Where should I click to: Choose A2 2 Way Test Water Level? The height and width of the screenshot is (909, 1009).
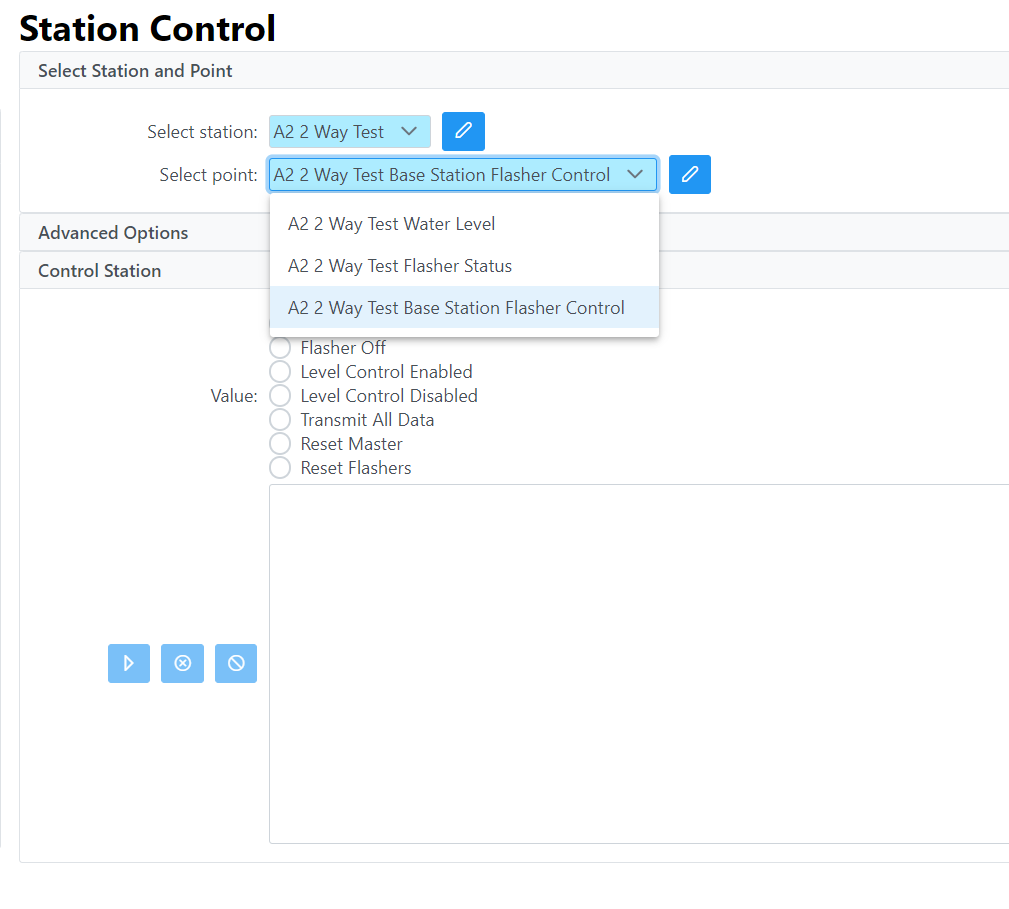tap(391, 224)
